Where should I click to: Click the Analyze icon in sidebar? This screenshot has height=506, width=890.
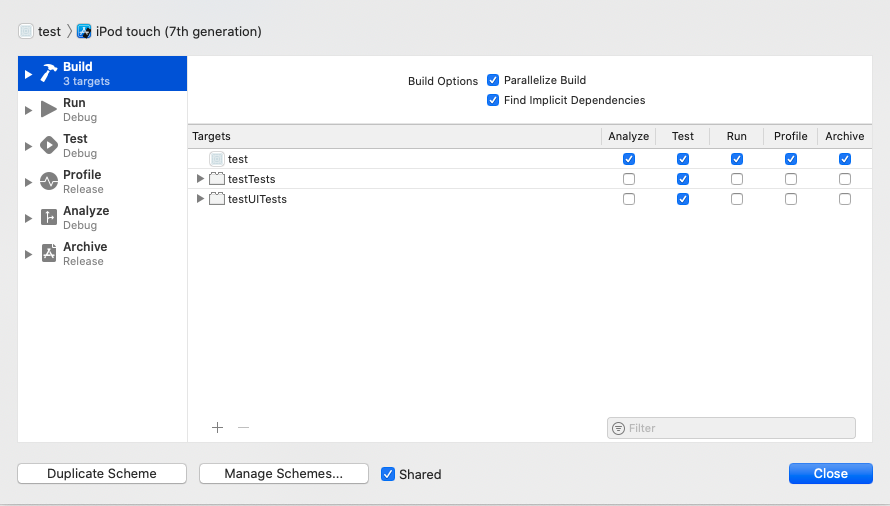(x=49, y=218)
